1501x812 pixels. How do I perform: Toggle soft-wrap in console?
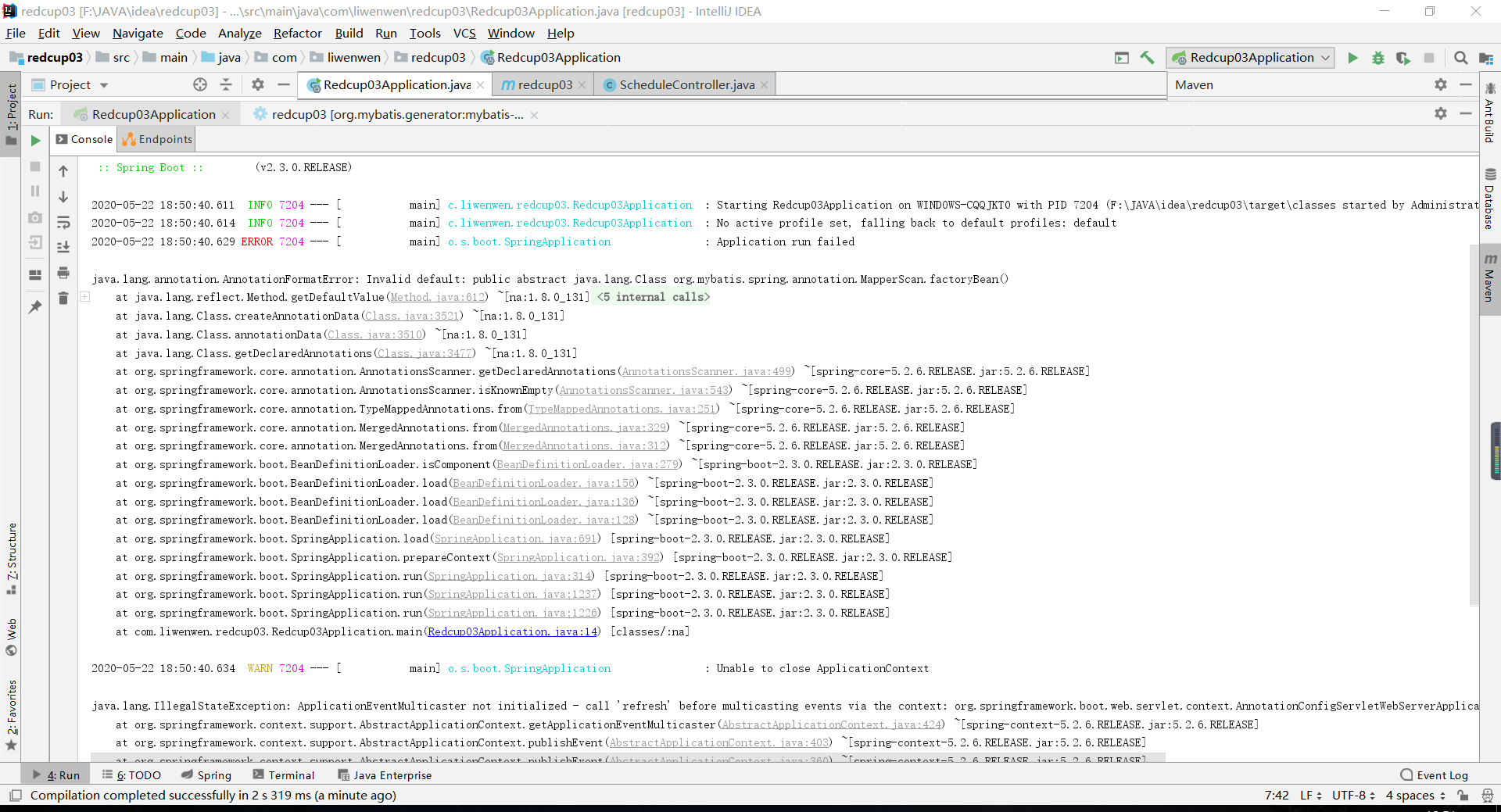pyautogui.click(x=63, y=223)
